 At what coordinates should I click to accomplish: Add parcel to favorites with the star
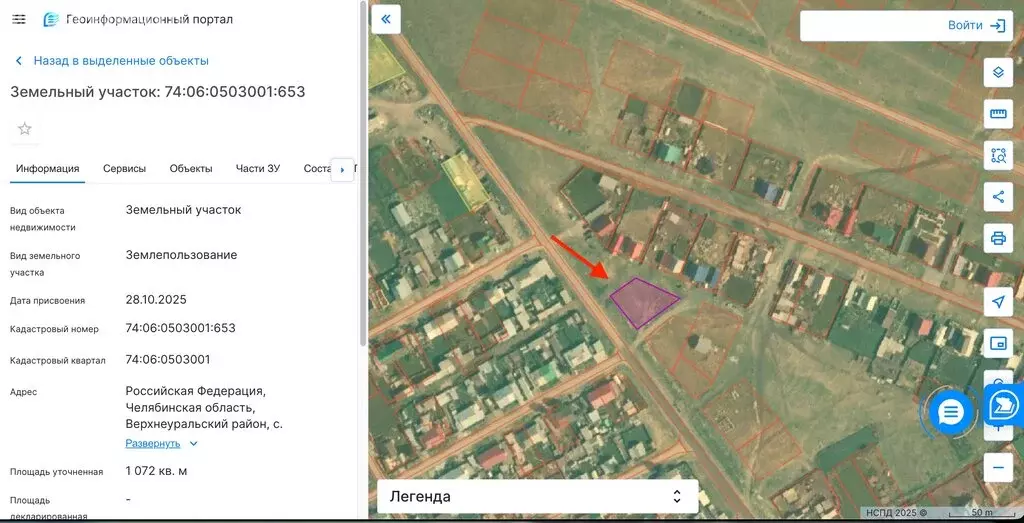click(25, 129)
